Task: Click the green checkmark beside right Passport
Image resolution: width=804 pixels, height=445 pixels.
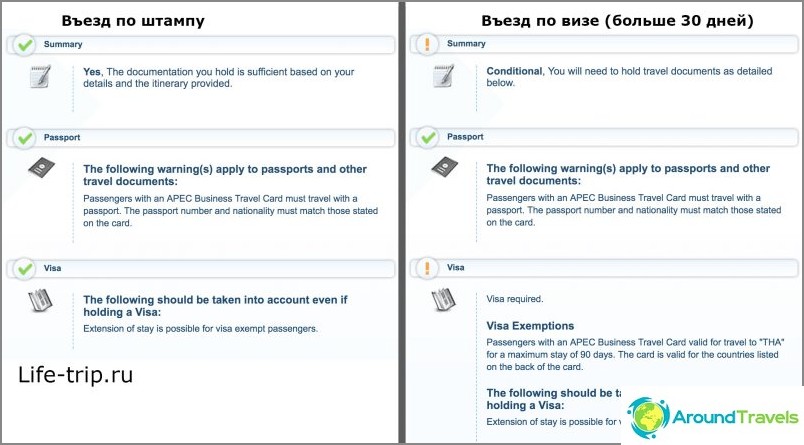Action: pyautogui.click(x=427, y=137)
